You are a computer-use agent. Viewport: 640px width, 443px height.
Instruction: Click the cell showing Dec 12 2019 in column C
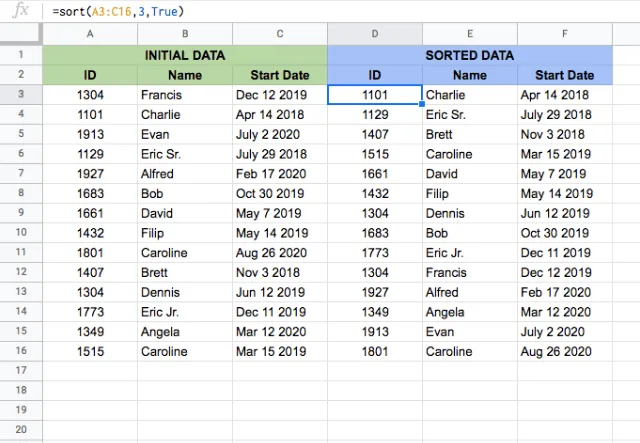click(280, 95)
